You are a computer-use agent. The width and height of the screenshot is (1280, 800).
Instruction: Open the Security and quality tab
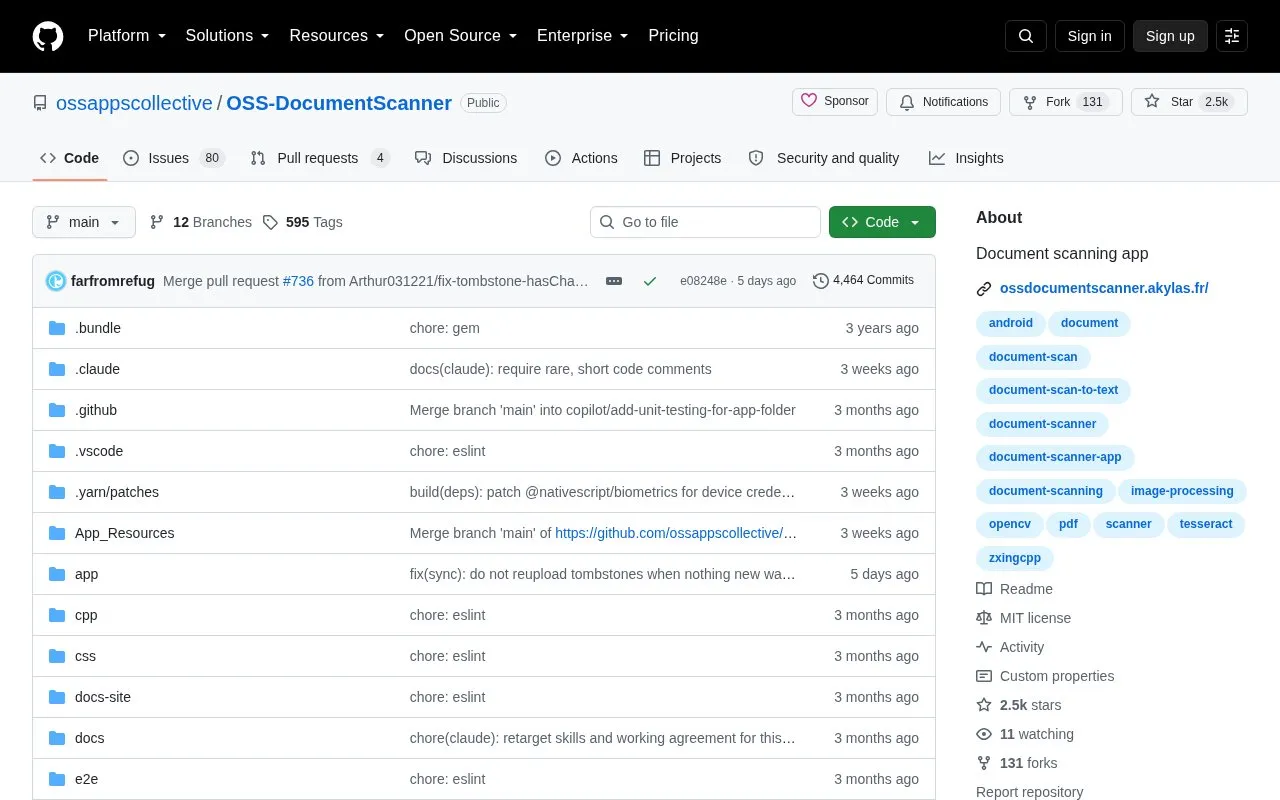pyautogui.click(x=824, y=158)
